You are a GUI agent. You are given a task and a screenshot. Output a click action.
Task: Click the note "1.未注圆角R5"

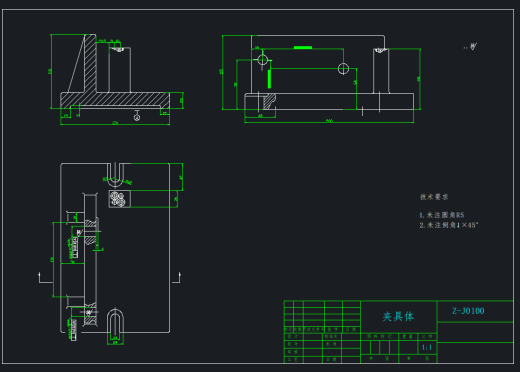[442, 215]
